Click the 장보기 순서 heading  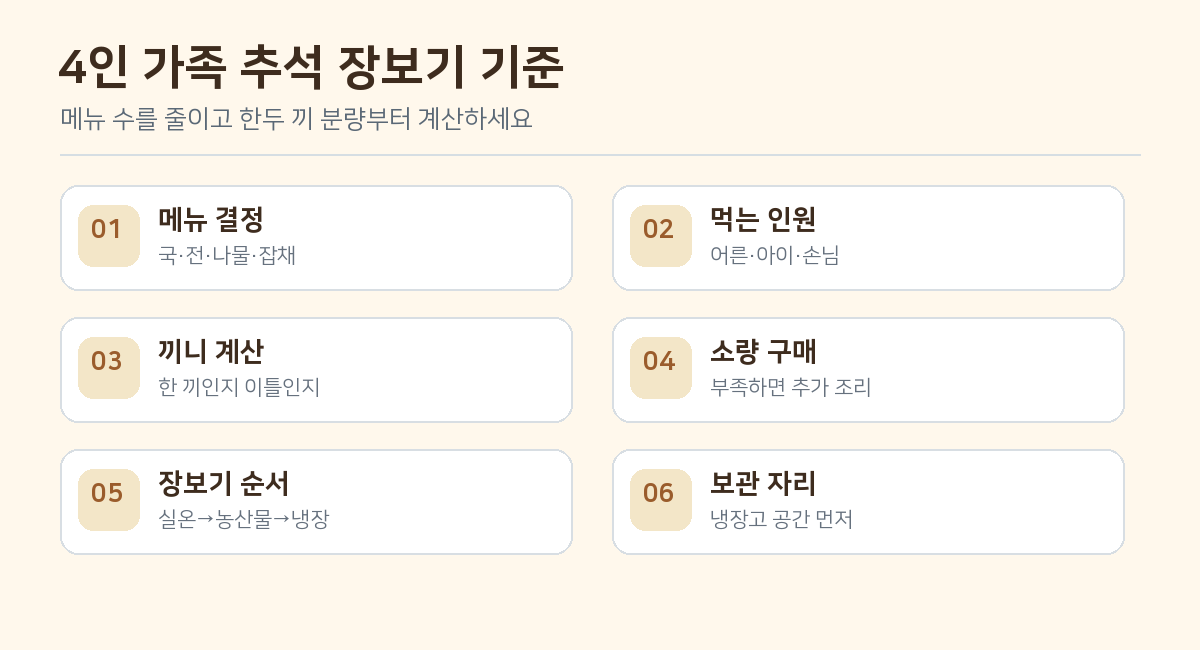tap(224, 483)
